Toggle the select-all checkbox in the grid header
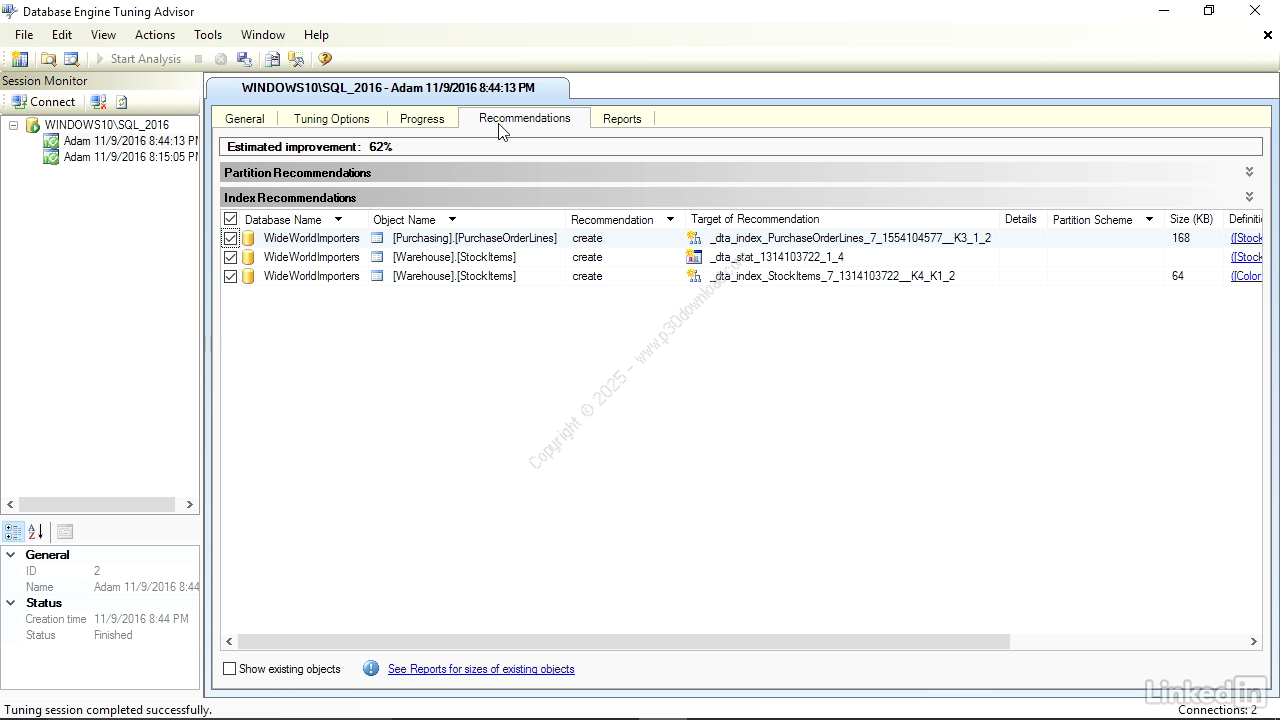Screen dimensions: 1280x720 point(231,219)
